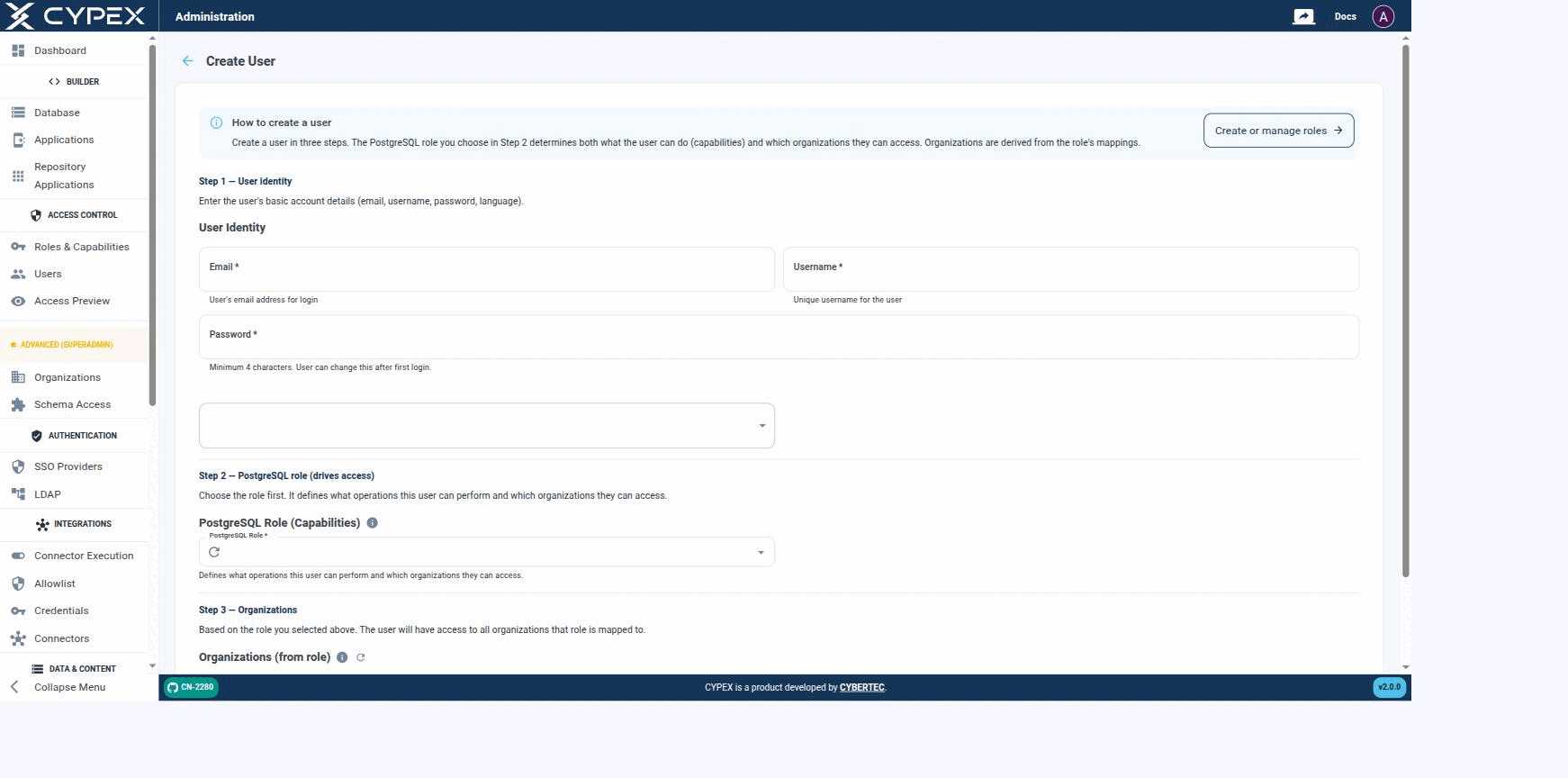
Task: Click the info icon in How to create a user
Action: (x=216, y=122)
